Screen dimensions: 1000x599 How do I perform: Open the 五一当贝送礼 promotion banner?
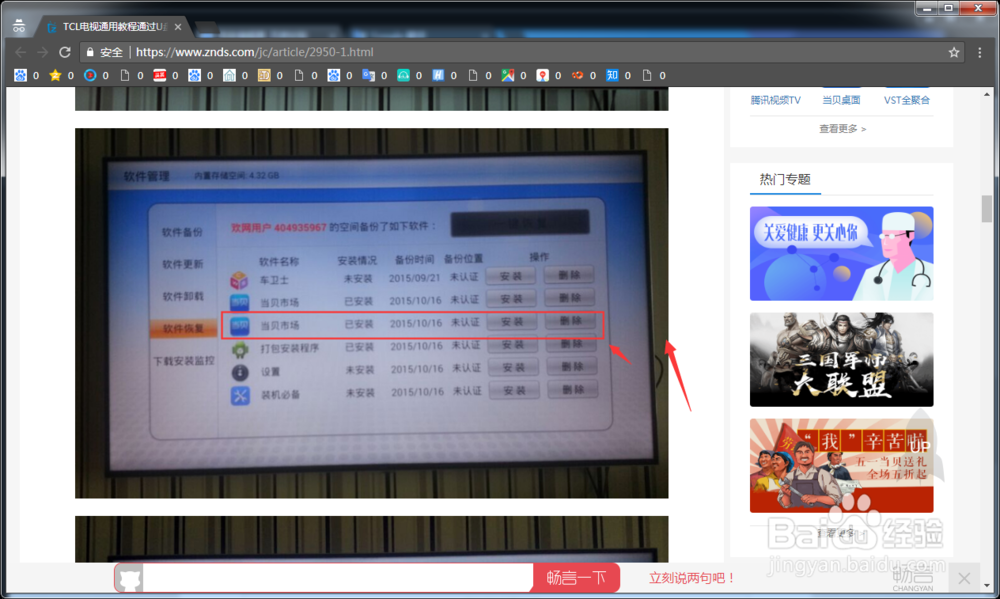[x=841, y=466]
